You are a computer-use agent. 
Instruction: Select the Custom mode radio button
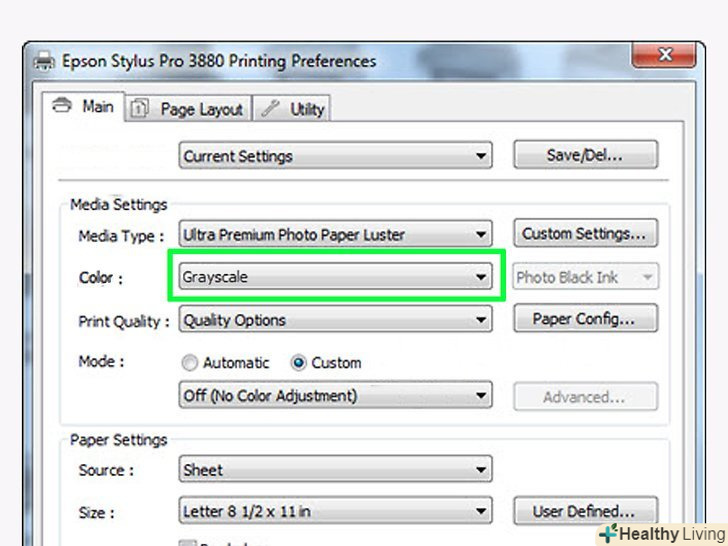coord(298,363)
